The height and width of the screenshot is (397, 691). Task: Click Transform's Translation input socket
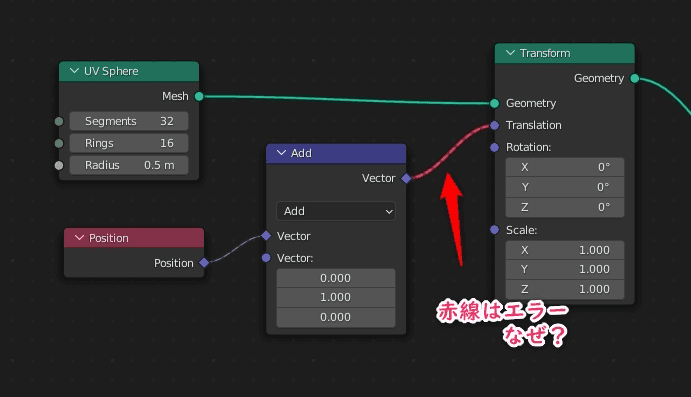point(494,126)
